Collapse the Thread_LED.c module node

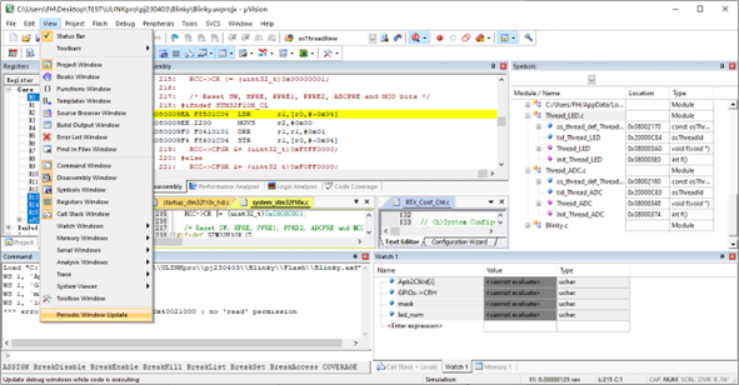pyautogui.click(x=528, y=116)
